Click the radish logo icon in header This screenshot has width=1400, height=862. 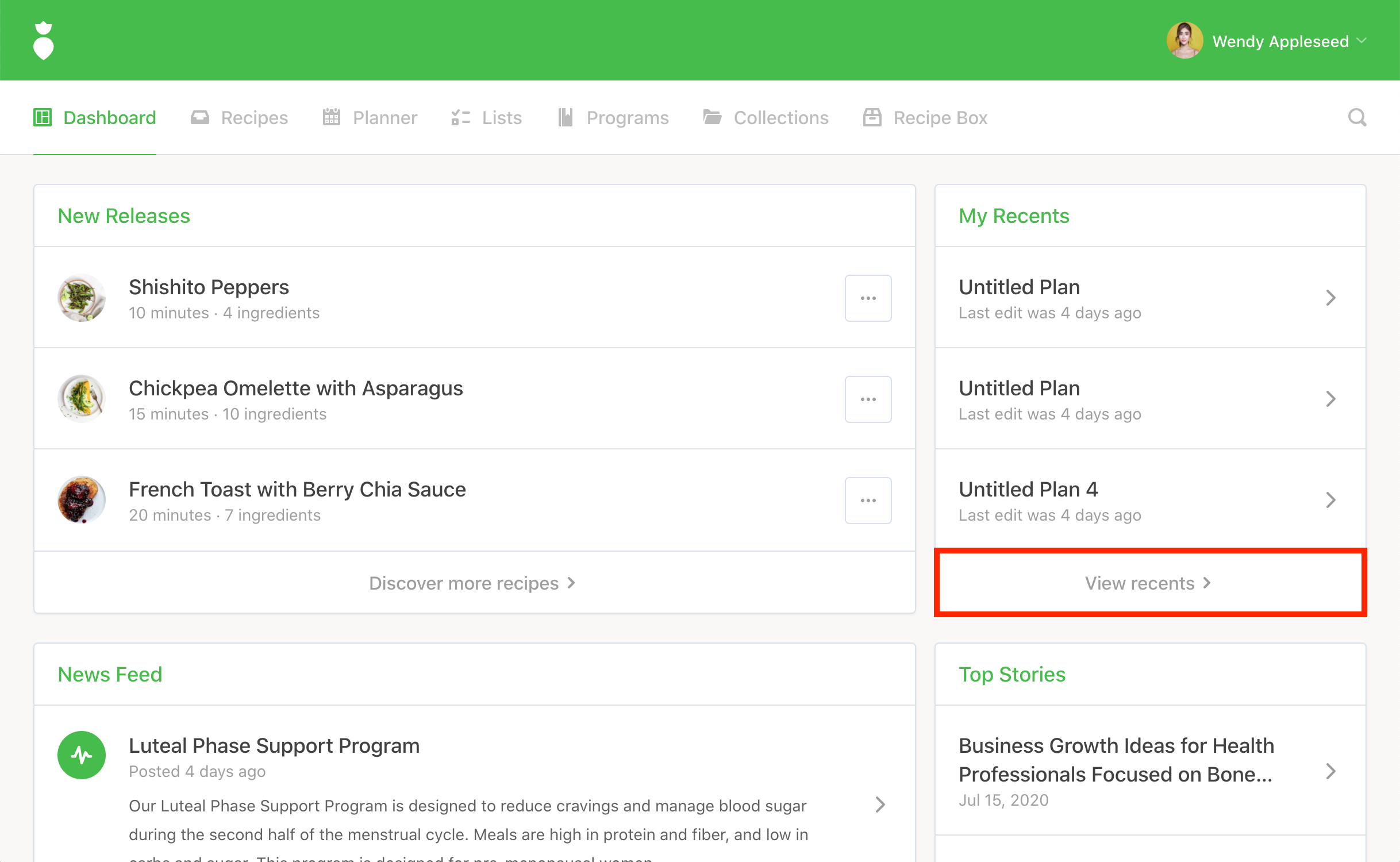44,41
